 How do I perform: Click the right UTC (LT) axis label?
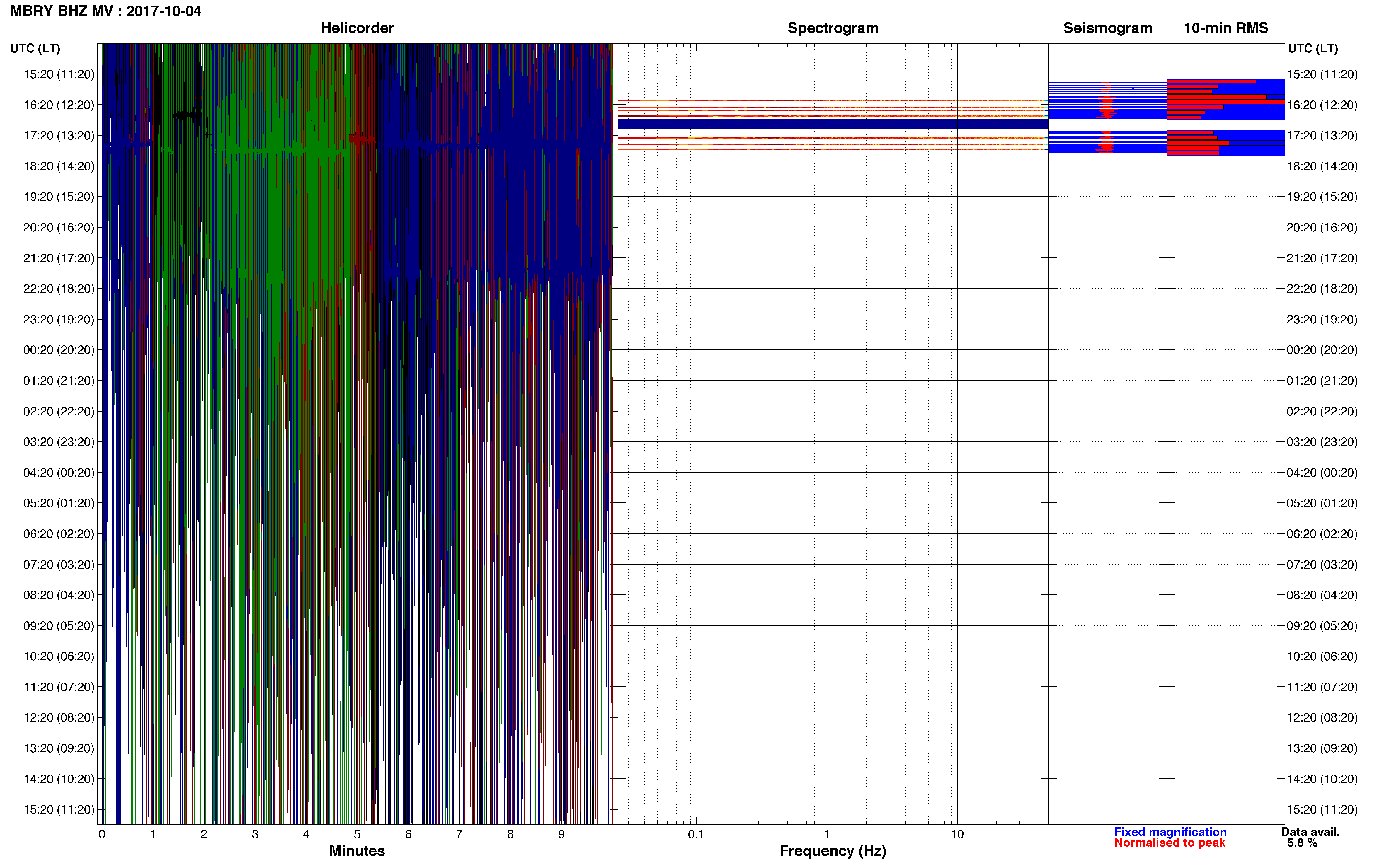click(x=1313, y=48)
